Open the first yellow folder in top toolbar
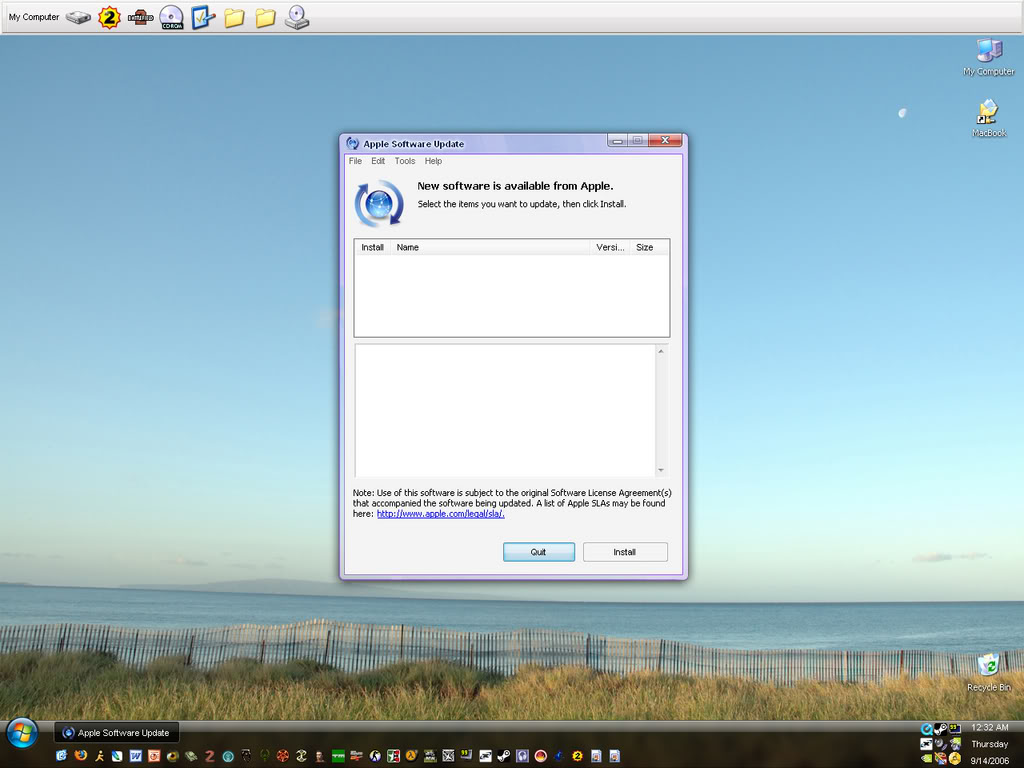Image resolution: width=1024 pixels, height=768 pixels. click(234, 18)
